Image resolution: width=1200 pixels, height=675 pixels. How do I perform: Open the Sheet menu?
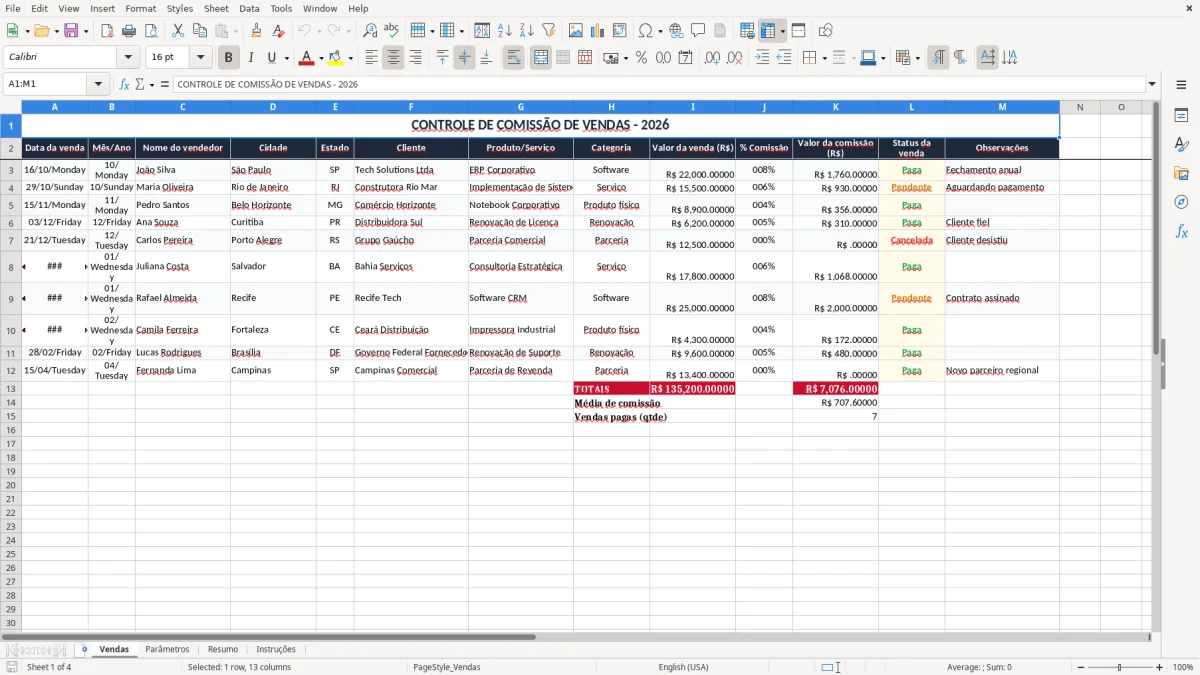click(x=216, y=8)
